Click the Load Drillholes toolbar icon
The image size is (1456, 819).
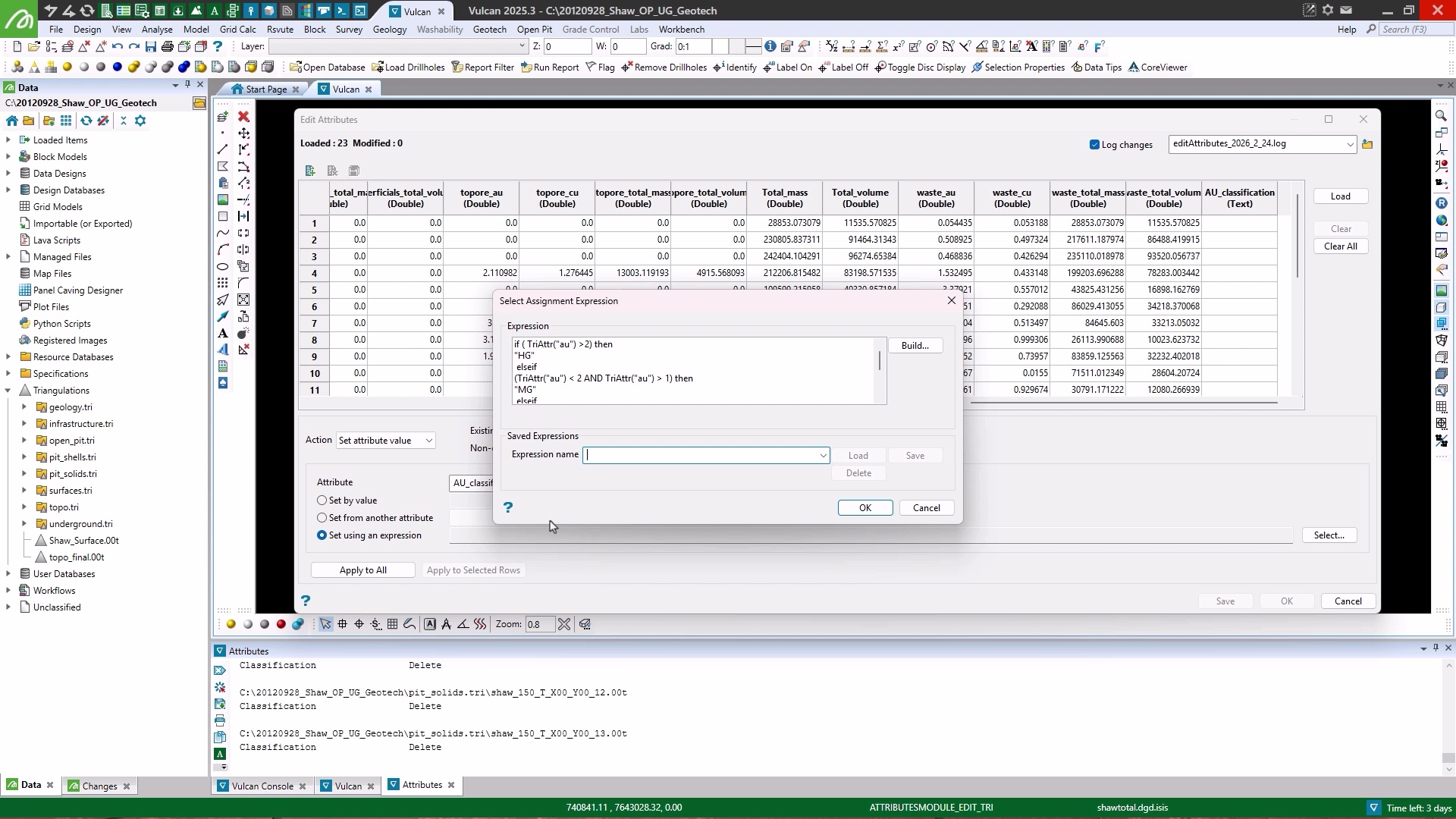[378, 67]
